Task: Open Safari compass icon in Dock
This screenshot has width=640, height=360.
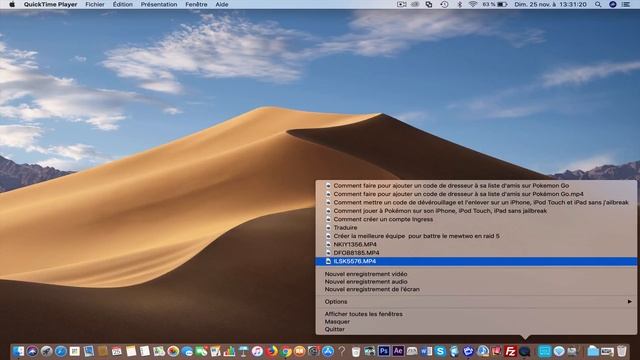Action: [x=61, y=351]
